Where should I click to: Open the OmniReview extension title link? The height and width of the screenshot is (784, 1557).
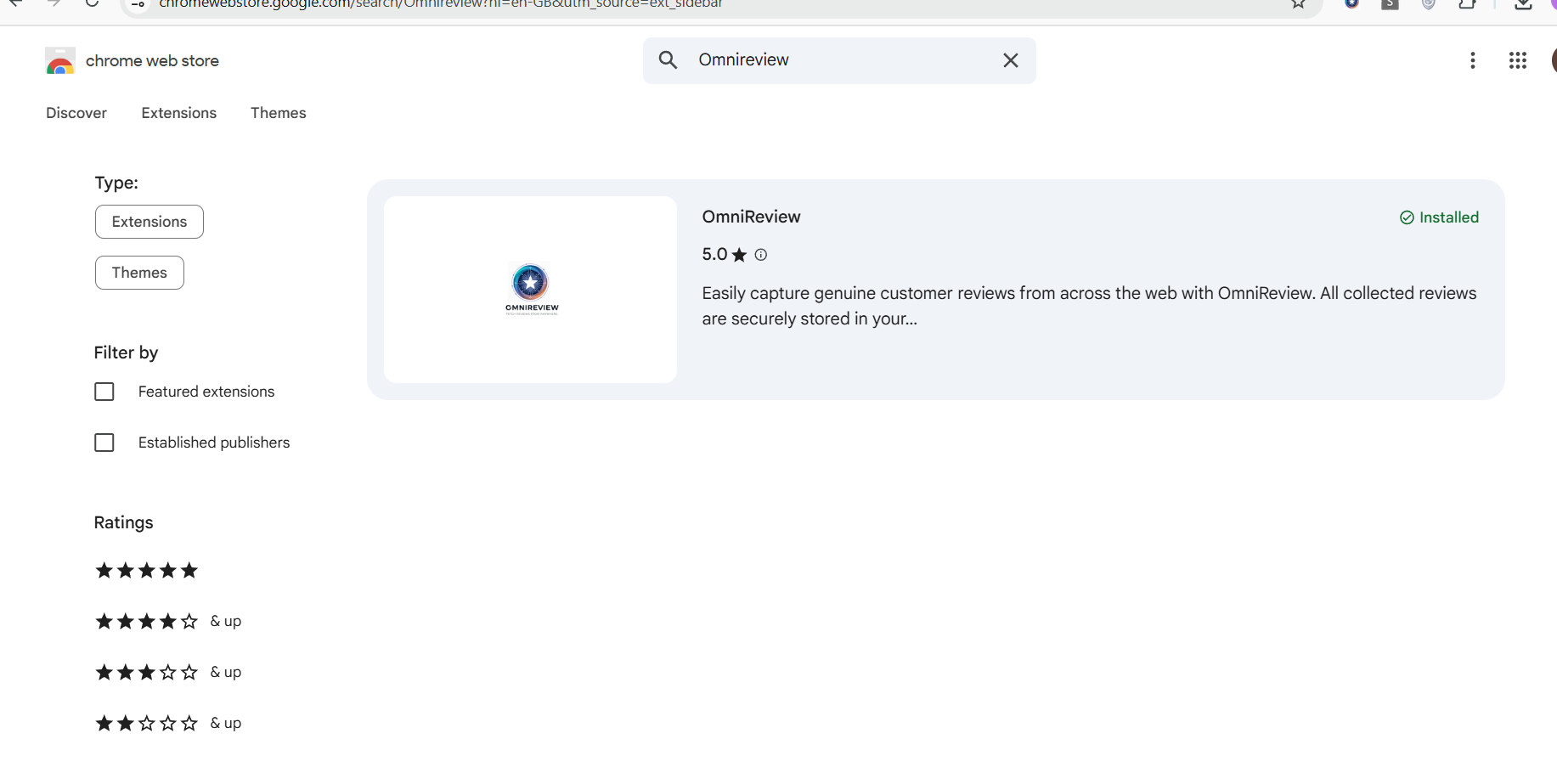click(751, 217)
